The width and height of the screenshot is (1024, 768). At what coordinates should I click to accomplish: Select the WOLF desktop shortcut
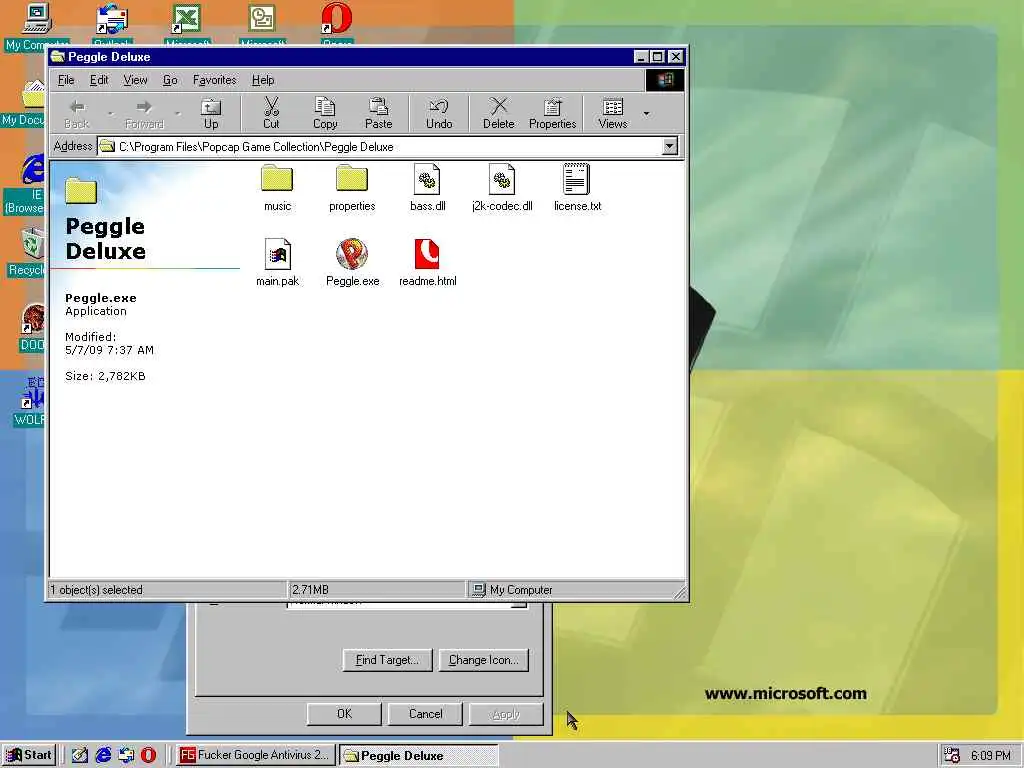[x=29, y=401]
